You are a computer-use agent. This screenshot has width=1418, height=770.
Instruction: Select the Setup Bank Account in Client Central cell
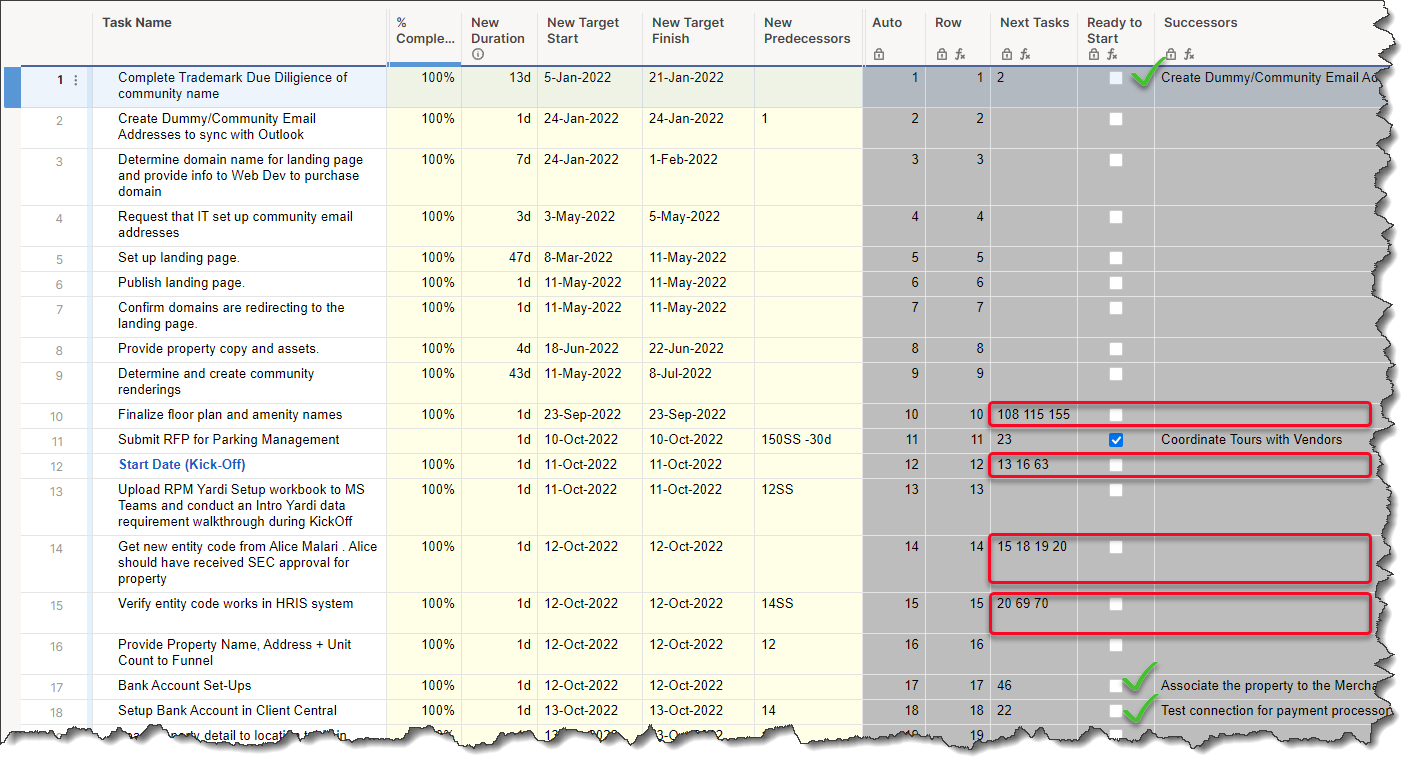(x=239, y=712)
